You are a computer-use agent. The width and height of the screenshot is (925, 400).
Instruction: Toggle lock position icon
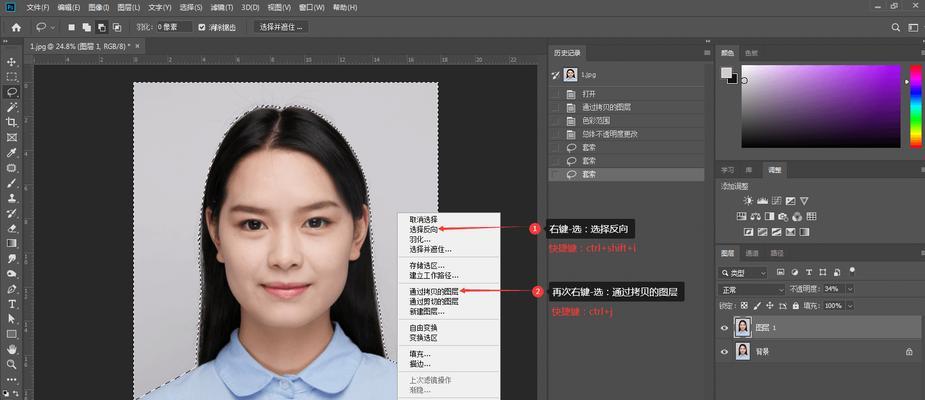pyautogui.click(x=770, y=306)
